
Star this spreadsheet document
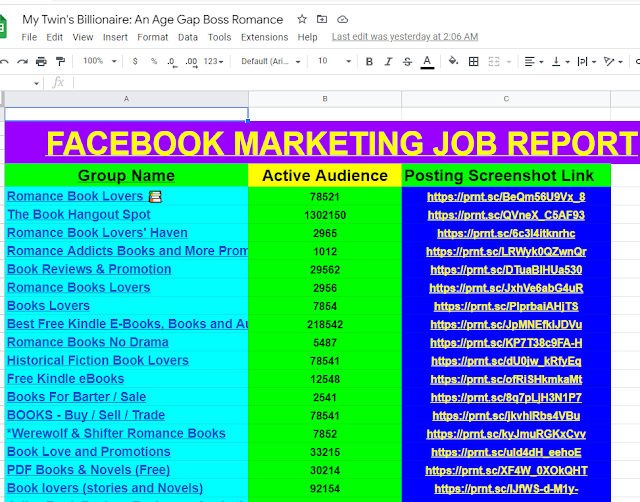[x=302, y=19]
